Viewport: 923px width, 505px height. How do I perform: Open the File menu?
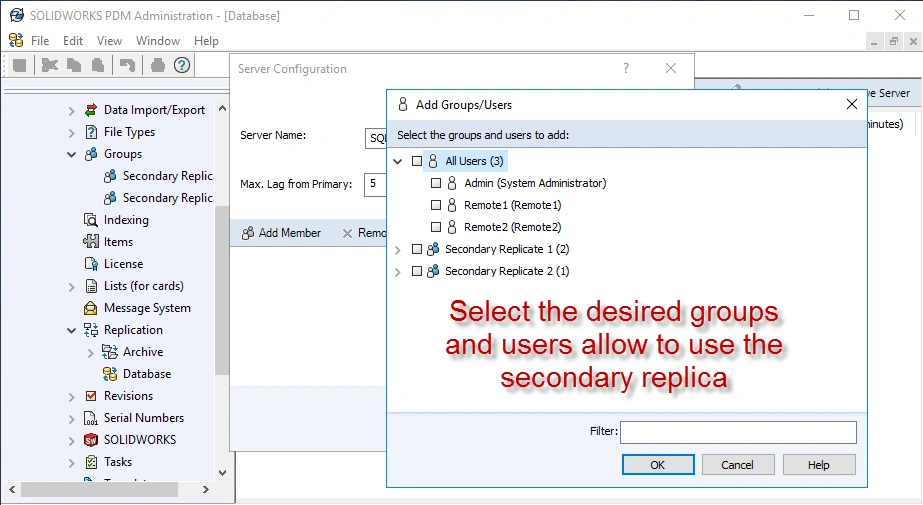click(x=40, y=41)
